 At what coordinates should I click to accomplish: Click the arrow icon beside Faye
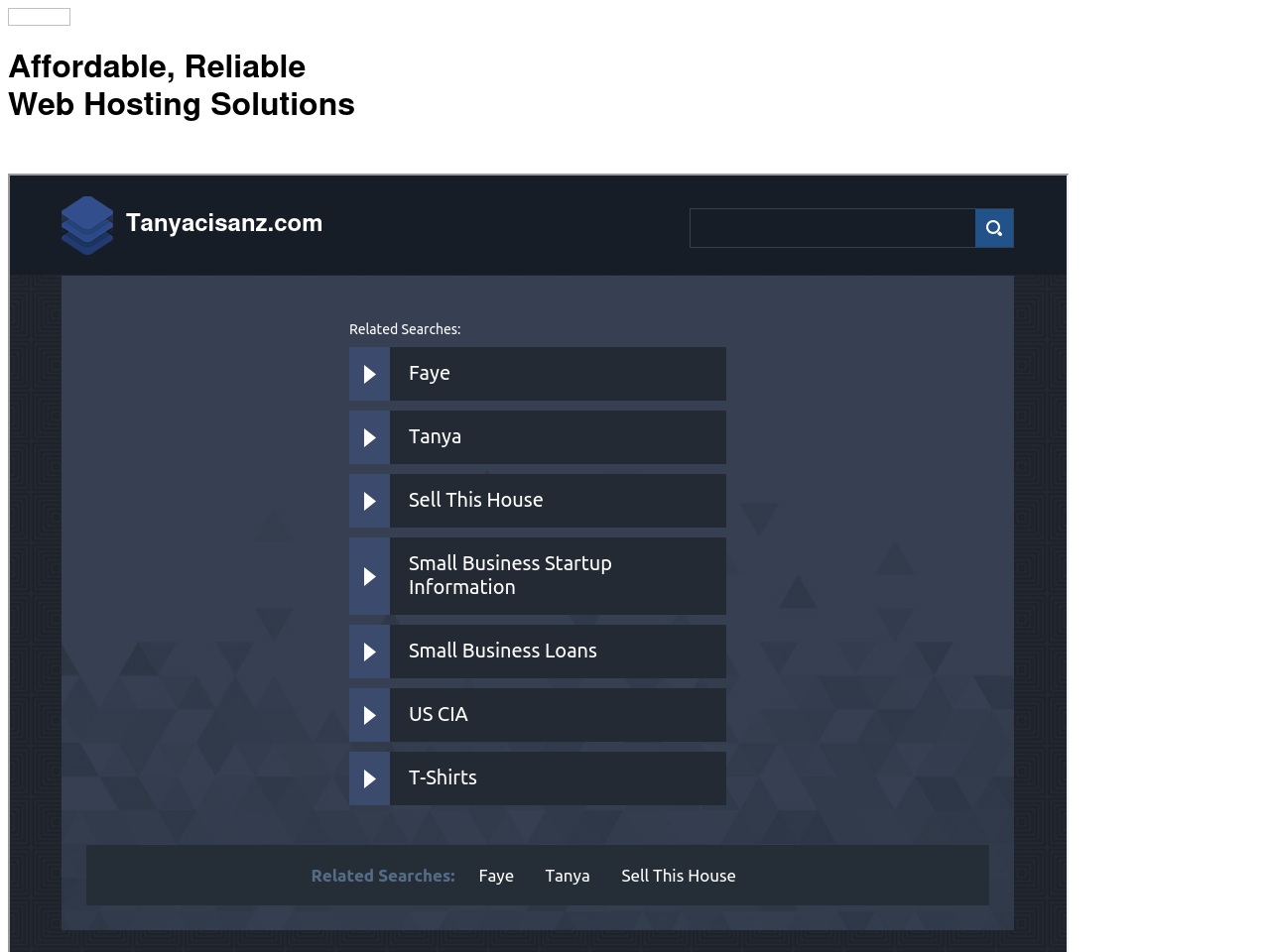[x=369, y=374]
